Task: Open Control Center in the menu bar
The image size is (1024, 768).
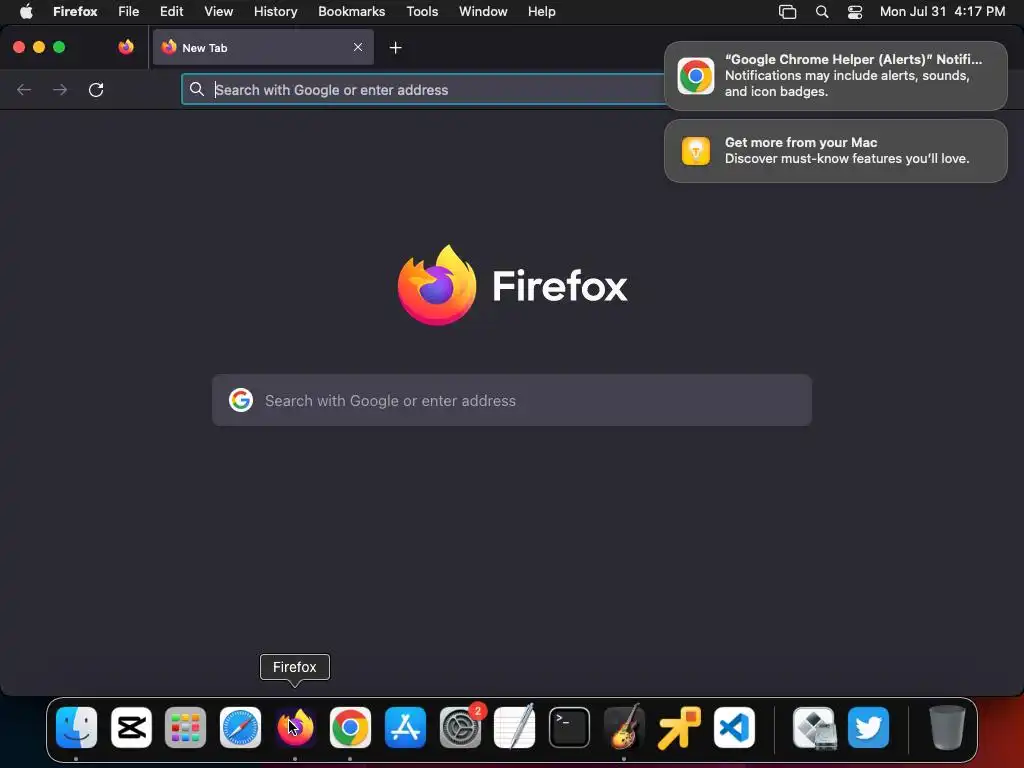Action: pyautogui.click(x=855, y=12)
